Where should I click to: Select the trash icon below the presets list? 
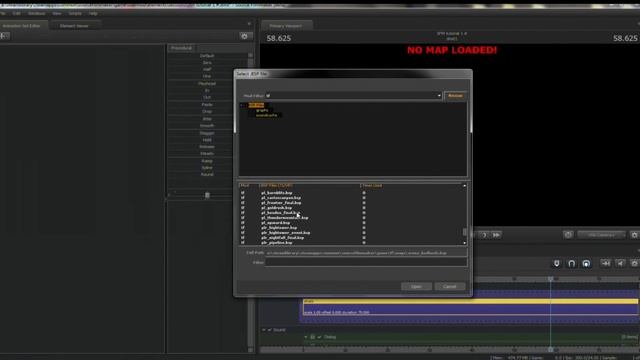pos(207,195)
